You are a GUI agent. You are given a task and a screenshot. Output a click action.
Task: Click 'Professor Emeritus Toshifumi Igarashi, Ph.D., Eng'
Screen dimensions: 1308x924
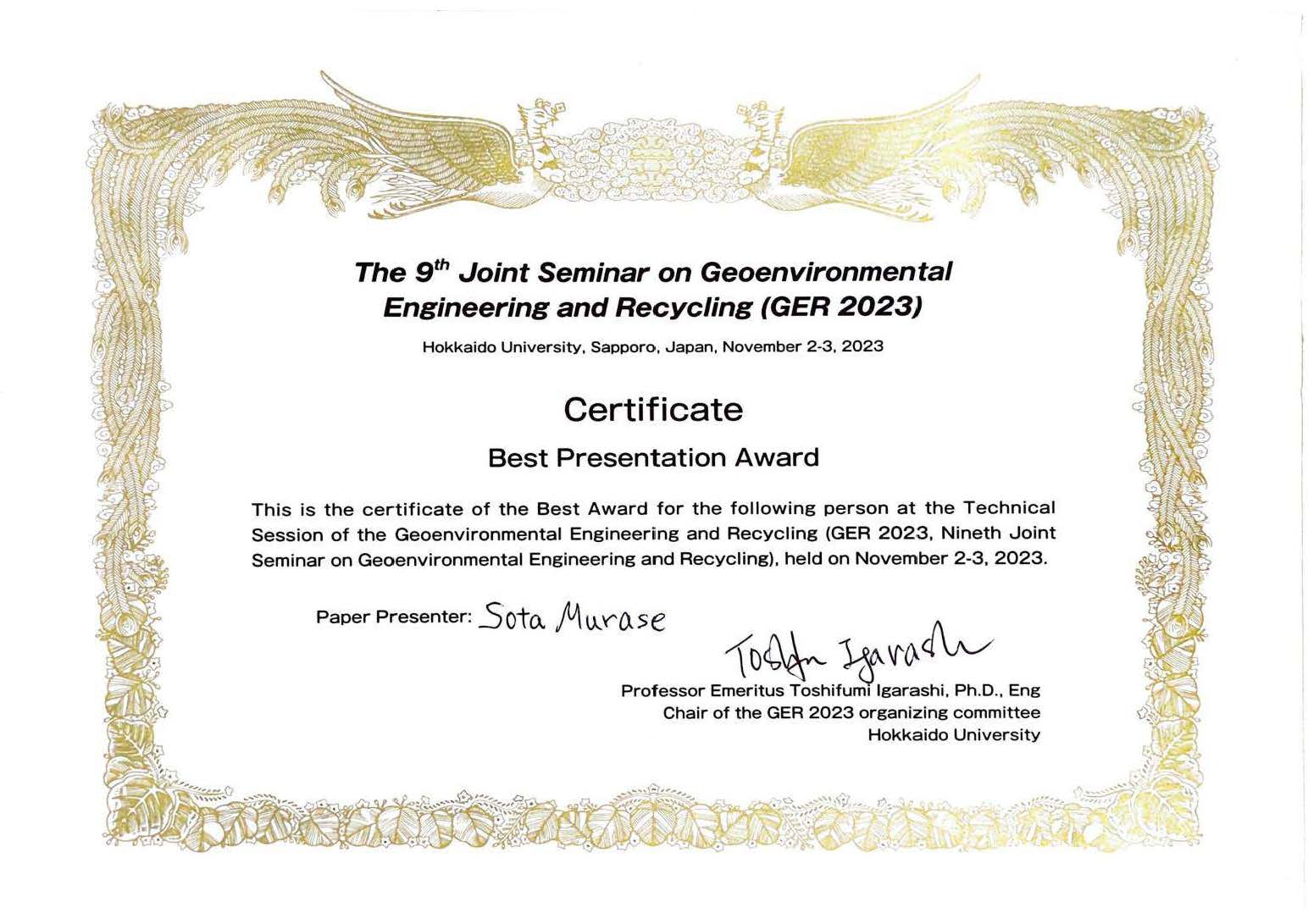point(830,691)
